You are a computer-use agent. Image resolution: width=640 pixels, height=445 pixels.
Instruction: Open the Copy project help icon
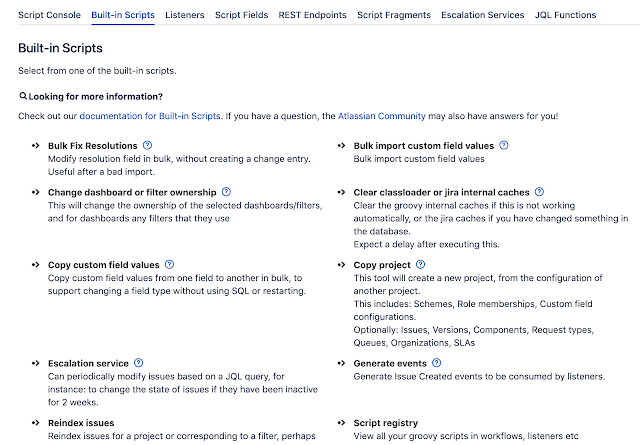[420, 265]
